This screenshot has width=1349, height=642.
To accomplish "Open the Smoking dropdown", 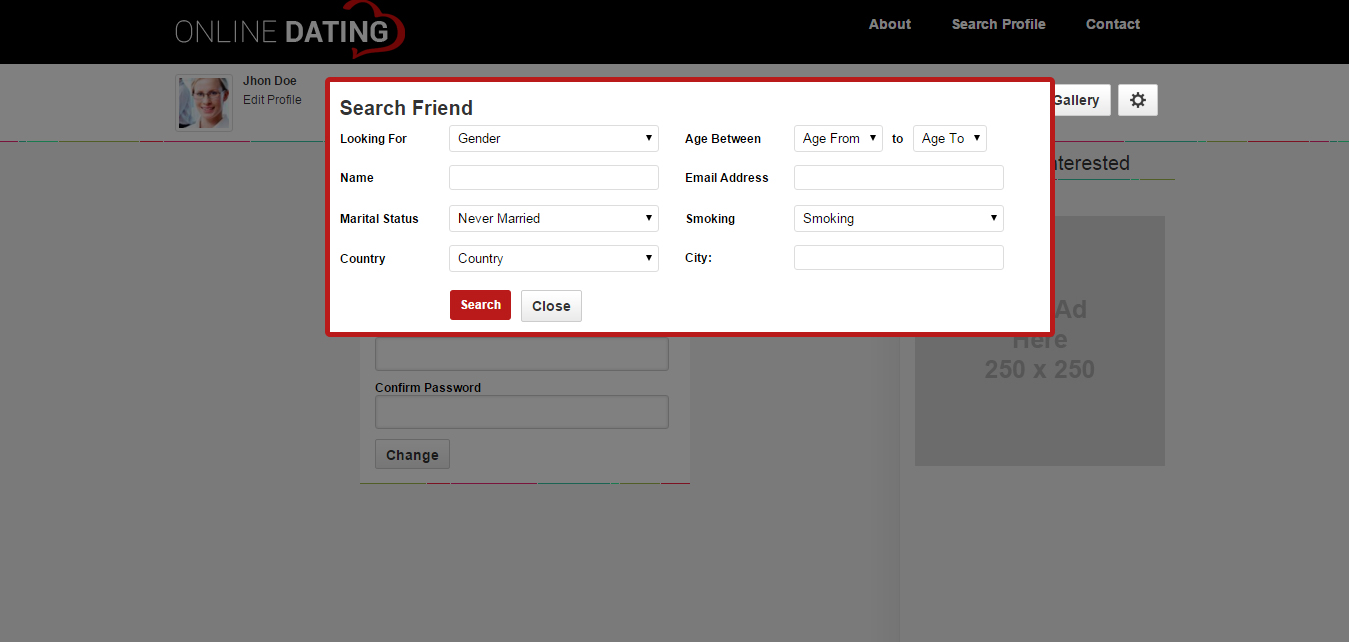I will pos(899,218).
